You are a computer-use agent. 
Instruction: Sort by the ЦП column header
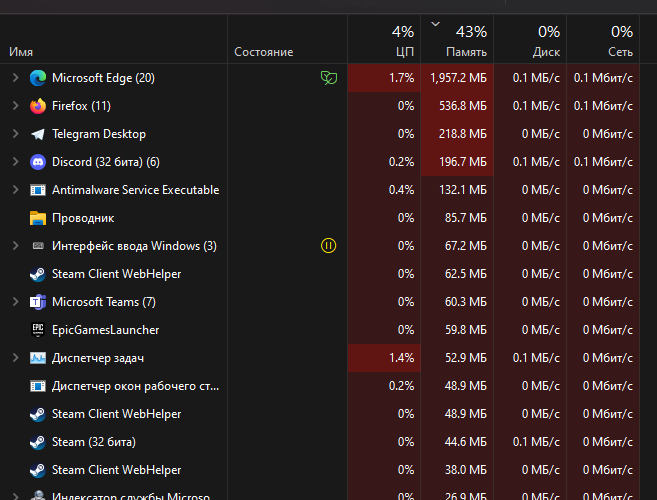384,39
